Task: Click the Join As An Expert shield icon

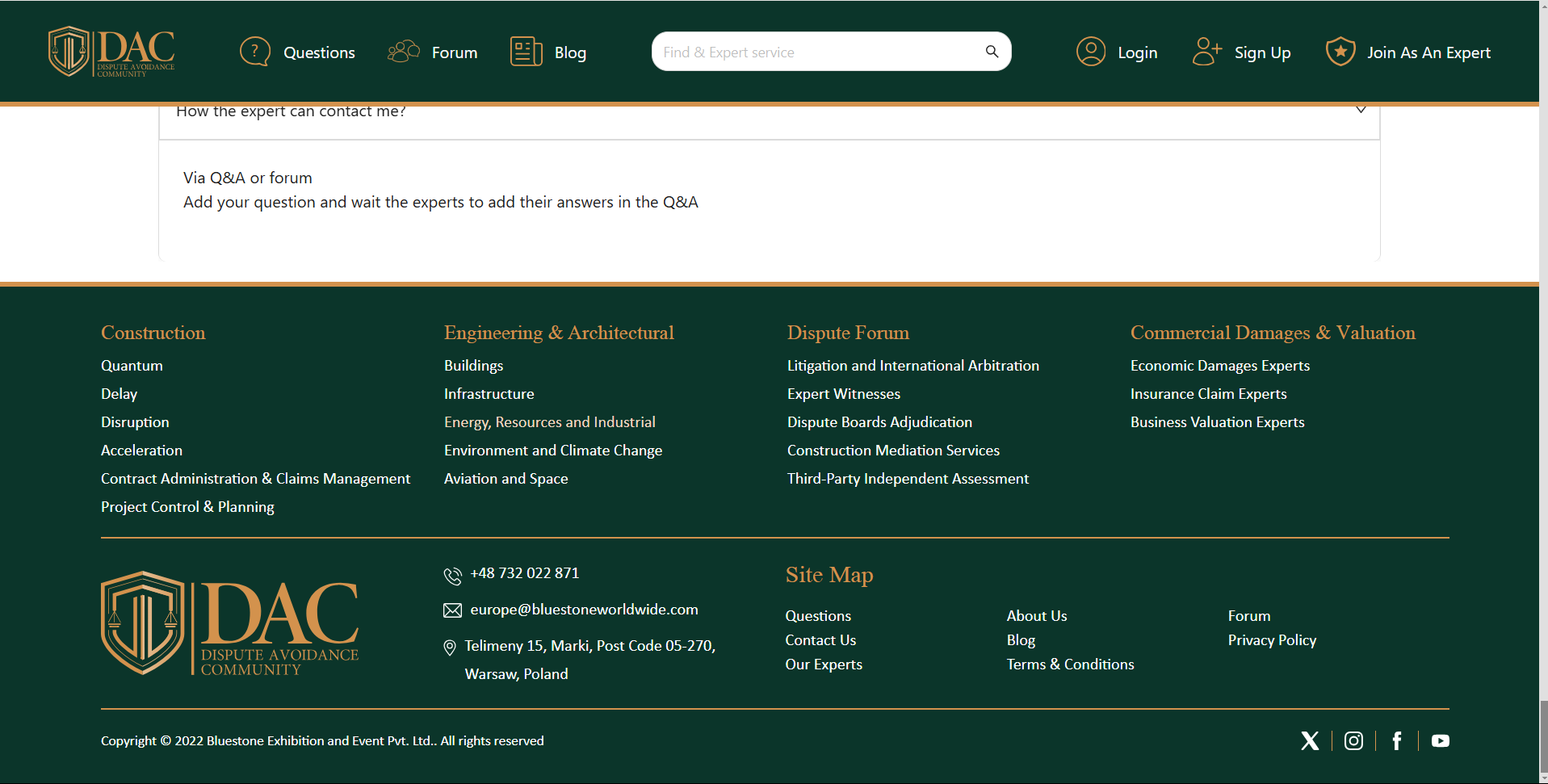Action: tap(1340, 52)
